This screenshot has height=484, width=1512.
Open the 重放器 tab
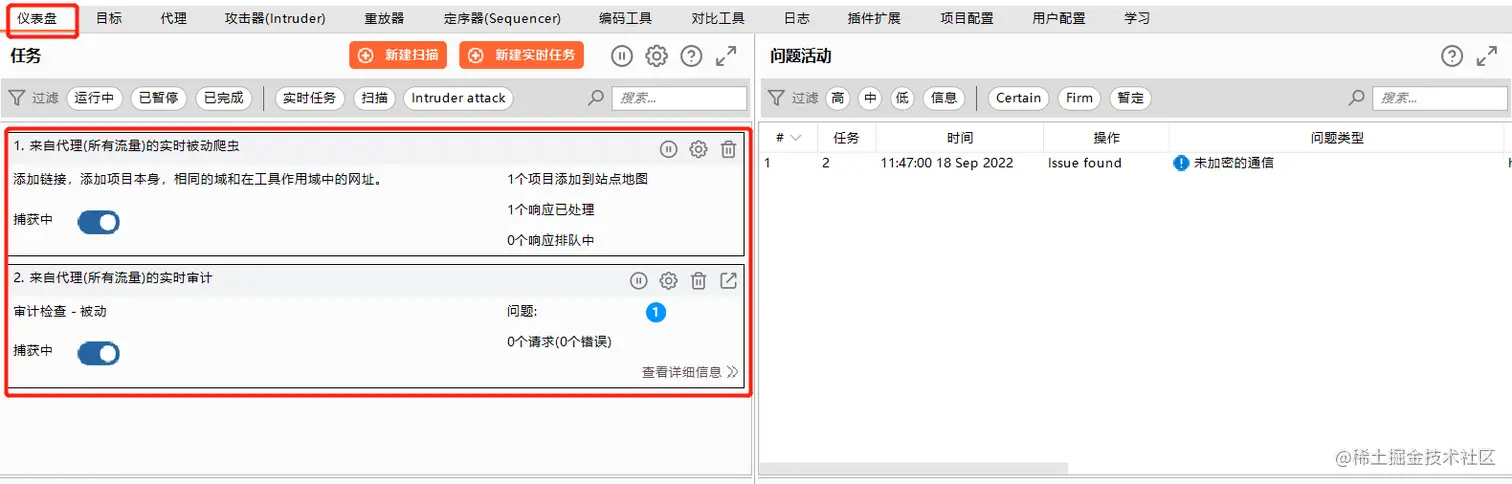385,19
